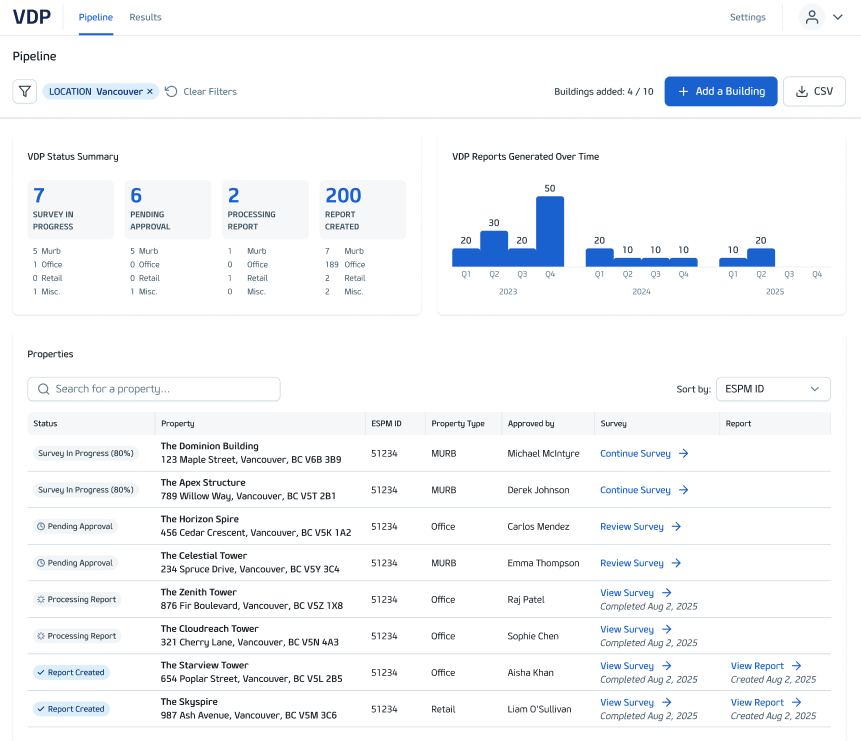The height and width of the screenshot is (741, 861).
Task: Click the 2023 Q4 bar in the chart
Action: click(x=550, y=231)
